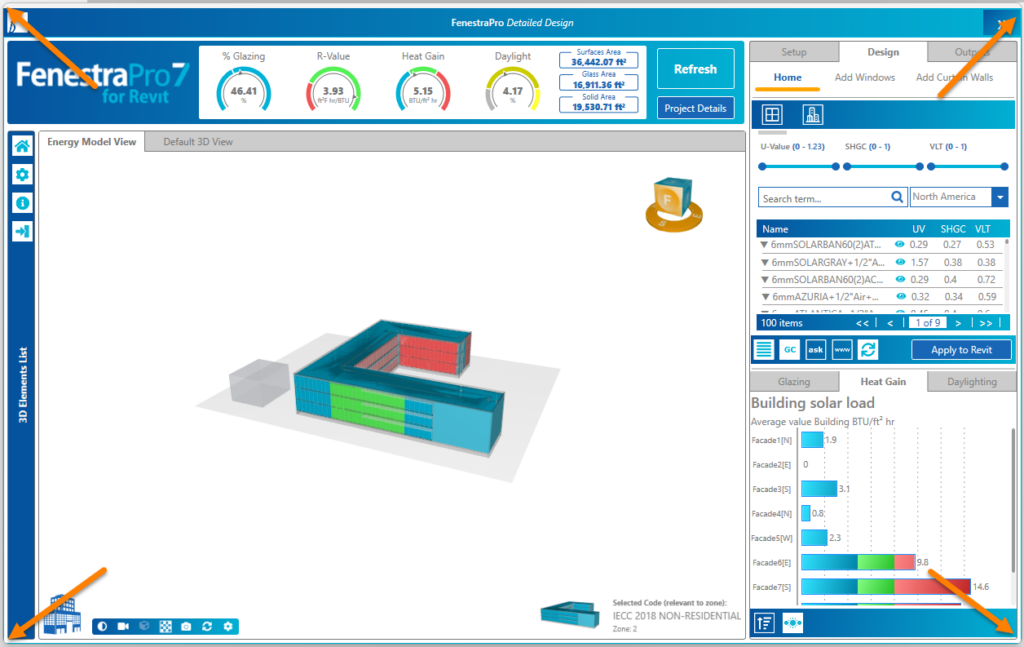Click the checkerboard icon in view toolbar
This screenshot has height=647, width=1024.
coord(166,626)
